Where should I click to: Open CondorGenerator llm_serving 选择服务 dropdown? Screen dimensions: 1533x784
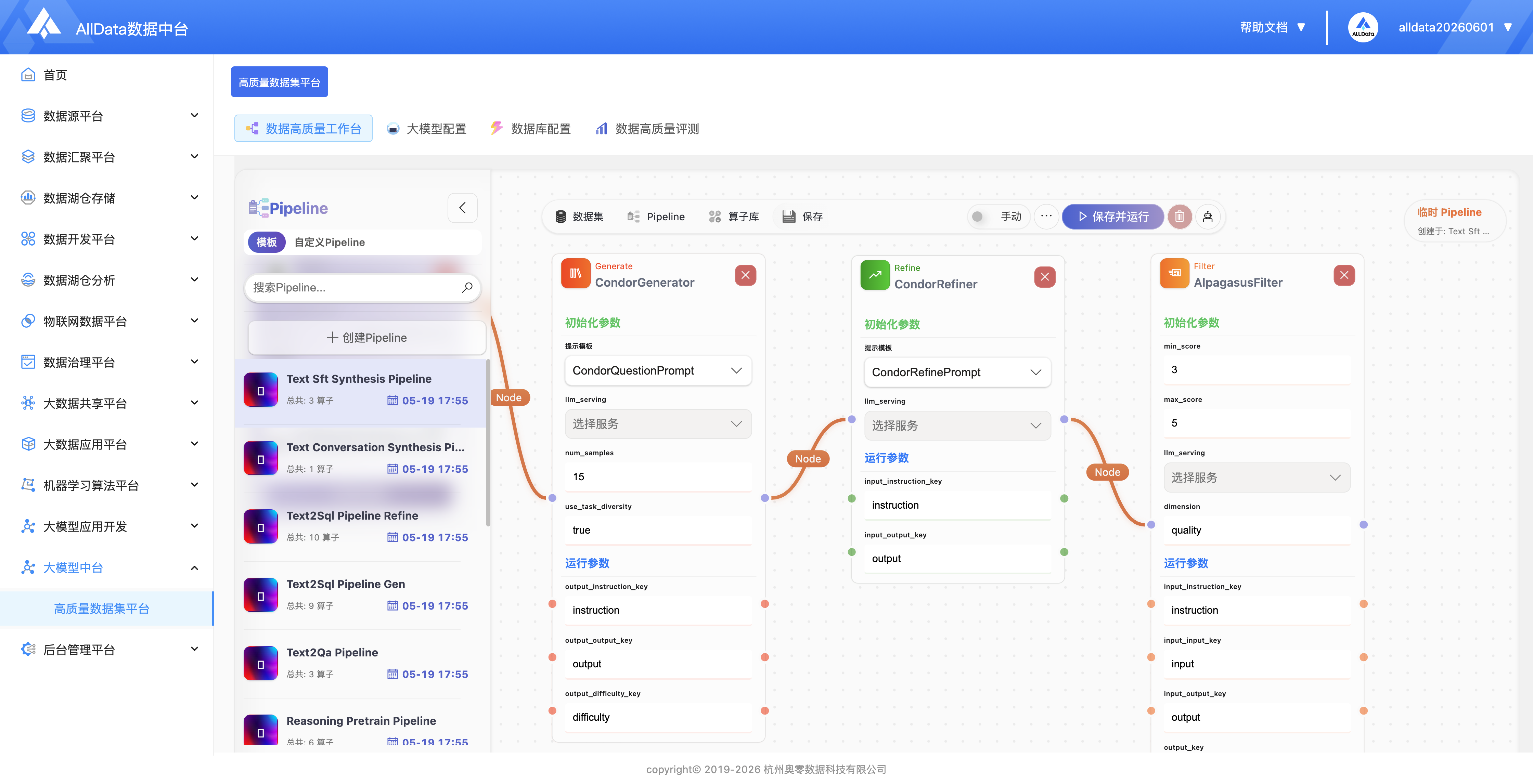click(658, 424)
